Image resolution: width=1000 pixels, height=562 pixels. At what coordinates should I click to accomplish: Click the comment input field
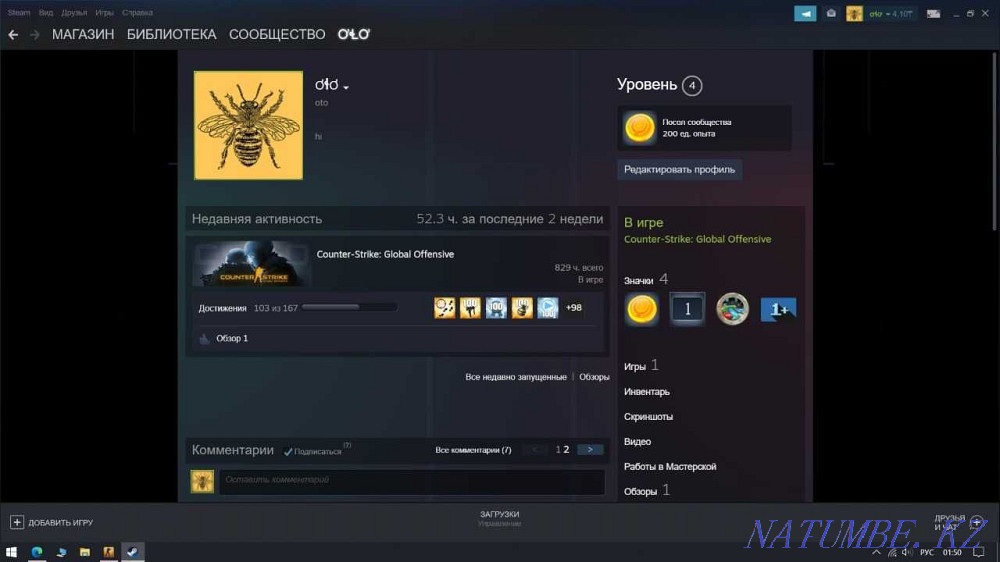412,482
